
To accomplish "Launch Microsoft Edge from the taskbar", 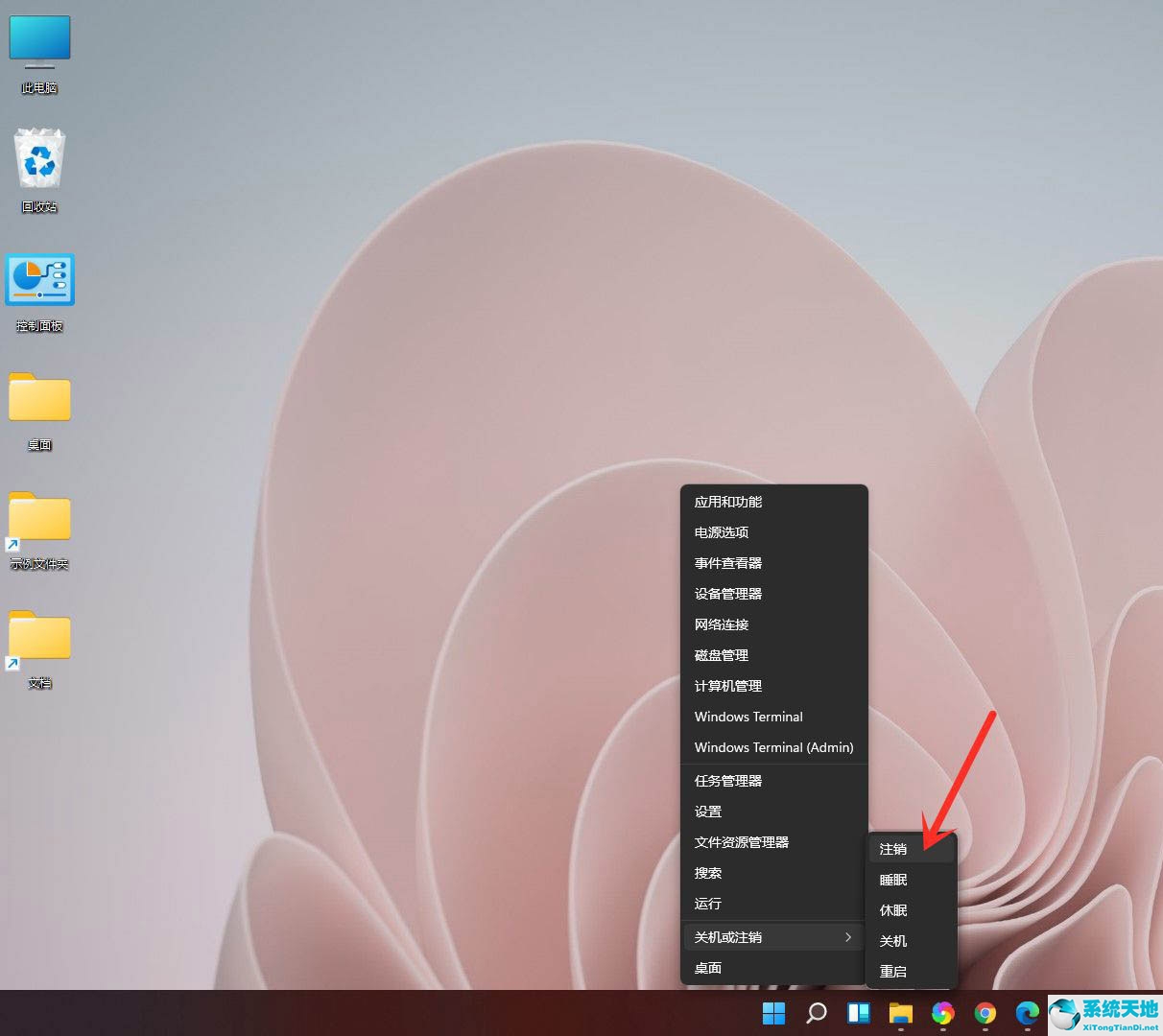I will 1027,1013.
